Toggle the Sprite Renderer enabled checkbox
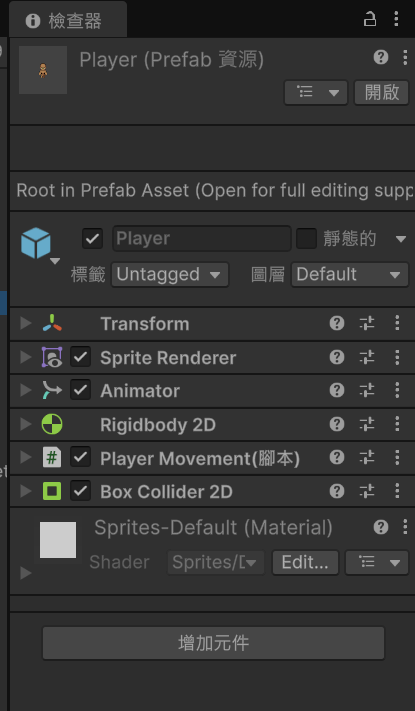This screenshot has height=711, width=415. click(80, 357)
